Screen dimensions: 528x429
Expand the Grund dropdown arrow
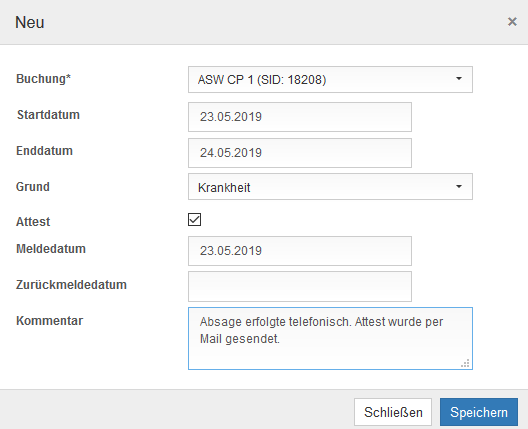point(459,187)
